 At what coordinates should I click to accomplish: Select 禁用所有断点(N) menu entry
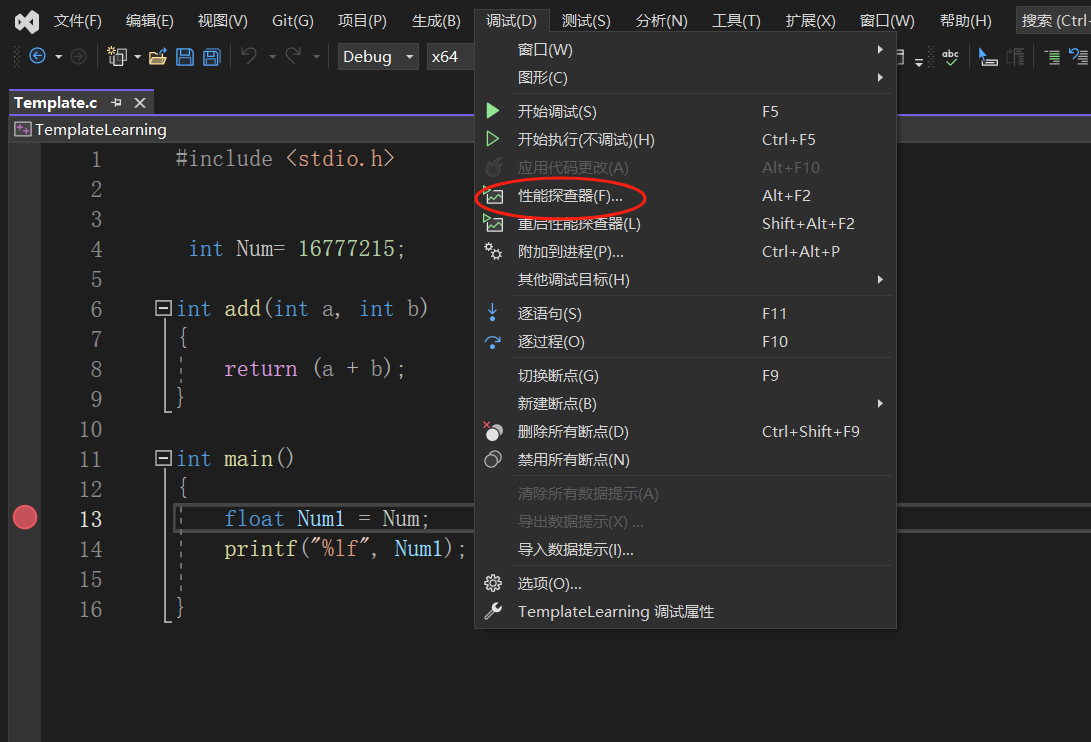click(685, 459)
